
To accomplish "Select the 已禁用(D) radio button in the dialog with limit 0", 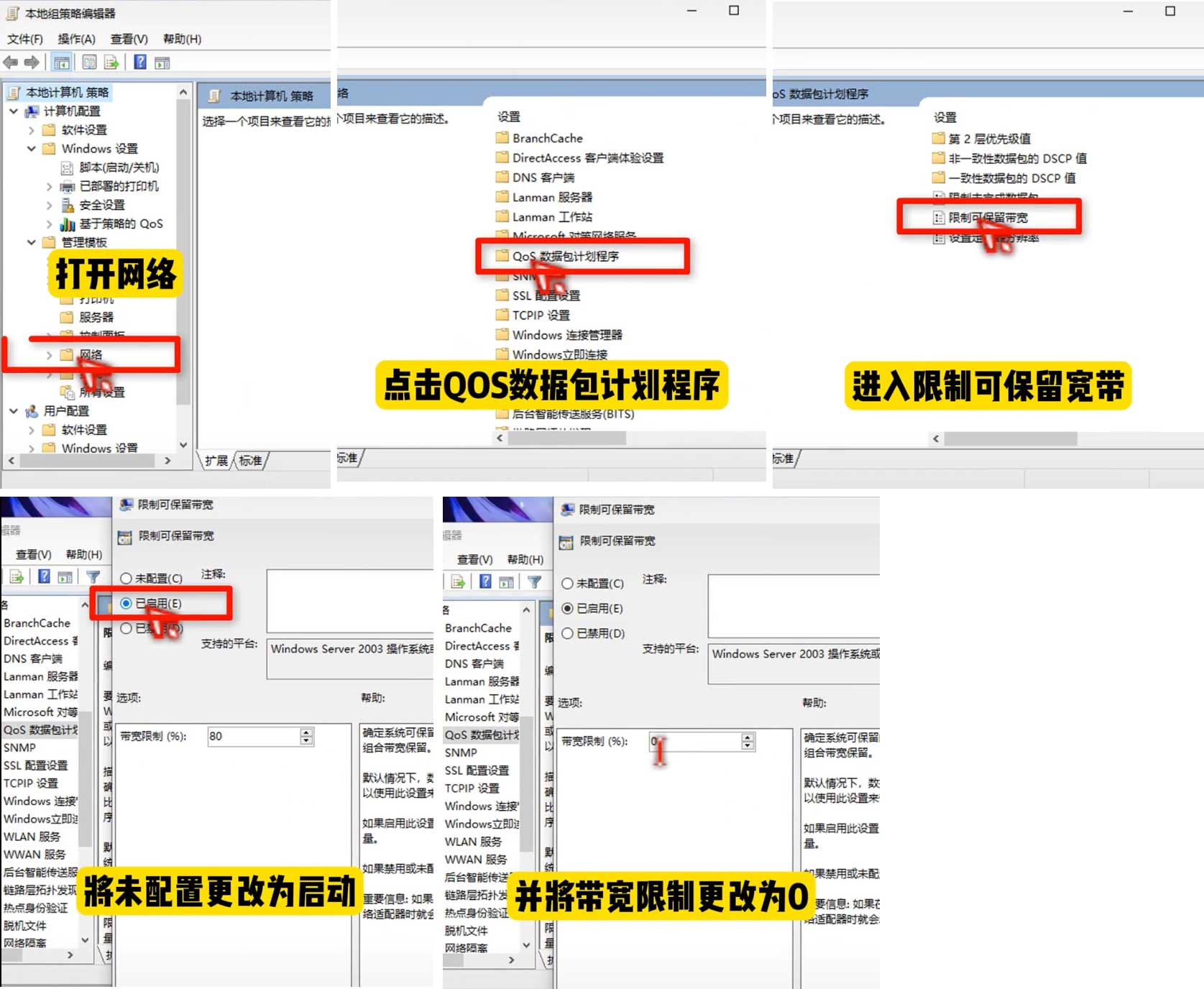I will tap(567, 633).
